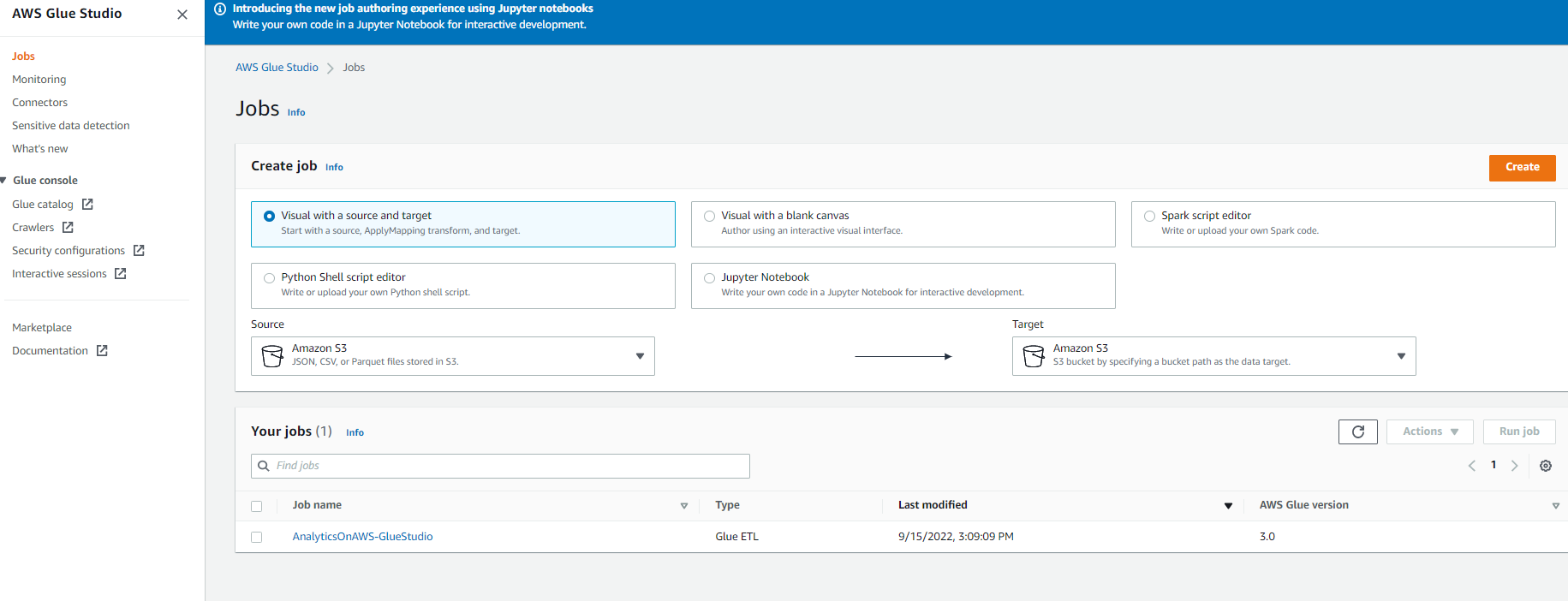The width and height of the screenshot is (1568, 601).
Task: Open Glue catalog link in sidebar
Action: [43, 204]
